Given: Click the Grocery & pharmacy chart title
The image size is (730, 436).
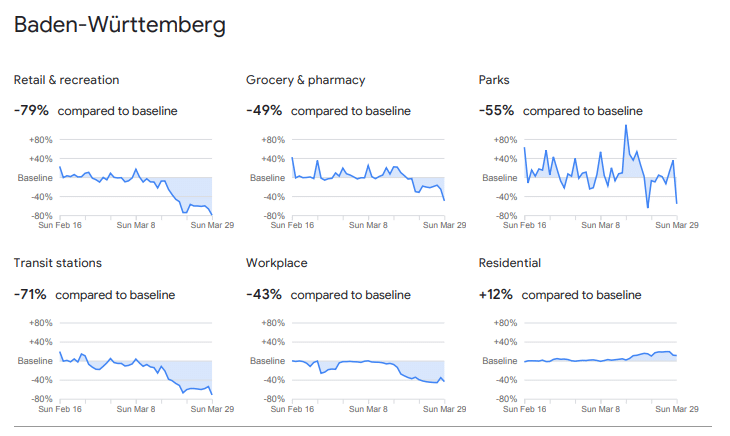Looking at the screenshot, I should tap(306, 80).
